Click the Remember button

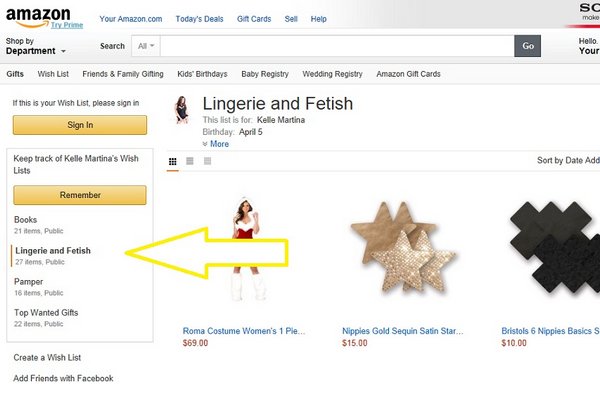click(x=80, y=195)
